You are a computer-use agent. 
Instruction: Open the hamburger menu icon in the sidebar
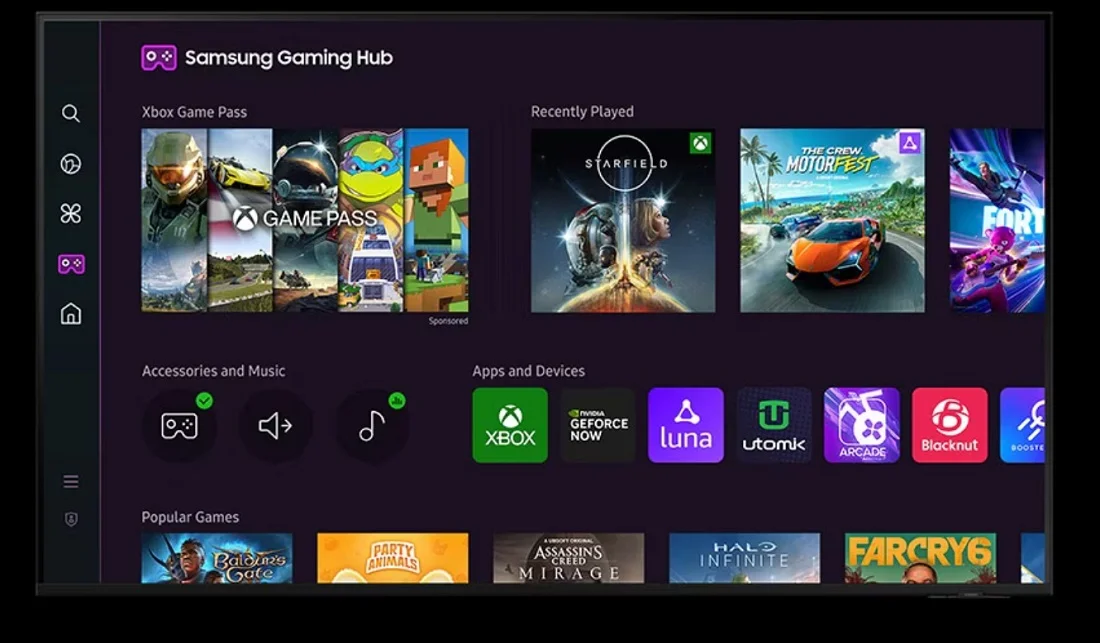point(71,482)
